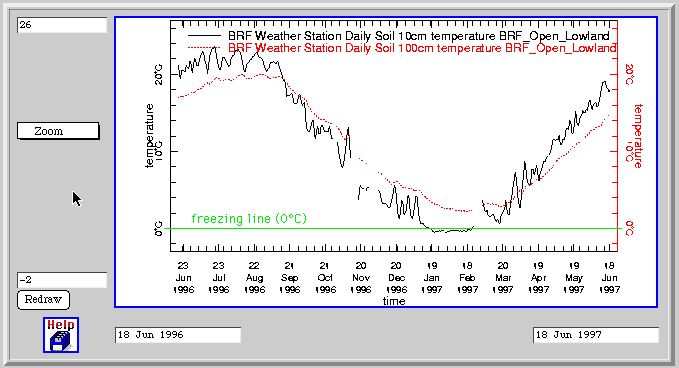Click the red 100cm soil temperature legend entry
The width and height of the screenshot is (679, 368).
pos(402,48)
